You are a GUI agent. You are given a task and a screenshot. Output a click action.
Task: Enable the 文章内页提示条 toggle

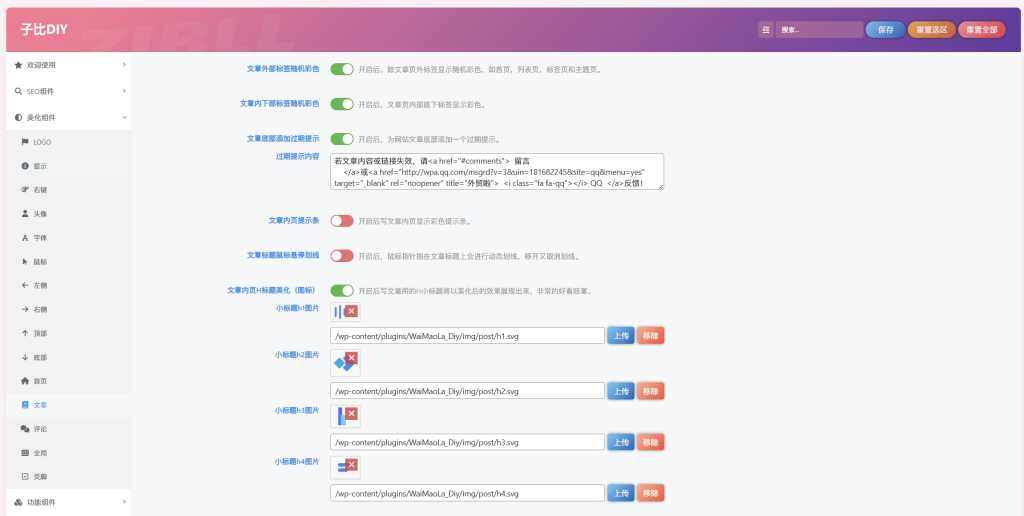[342, 221]
